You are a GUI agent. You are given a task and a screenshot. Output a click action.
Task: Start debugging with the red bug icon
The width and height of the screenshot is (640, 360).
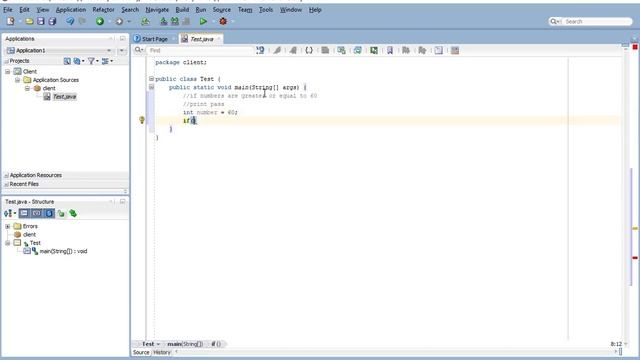pyautogui.click(x=223, y=21)
